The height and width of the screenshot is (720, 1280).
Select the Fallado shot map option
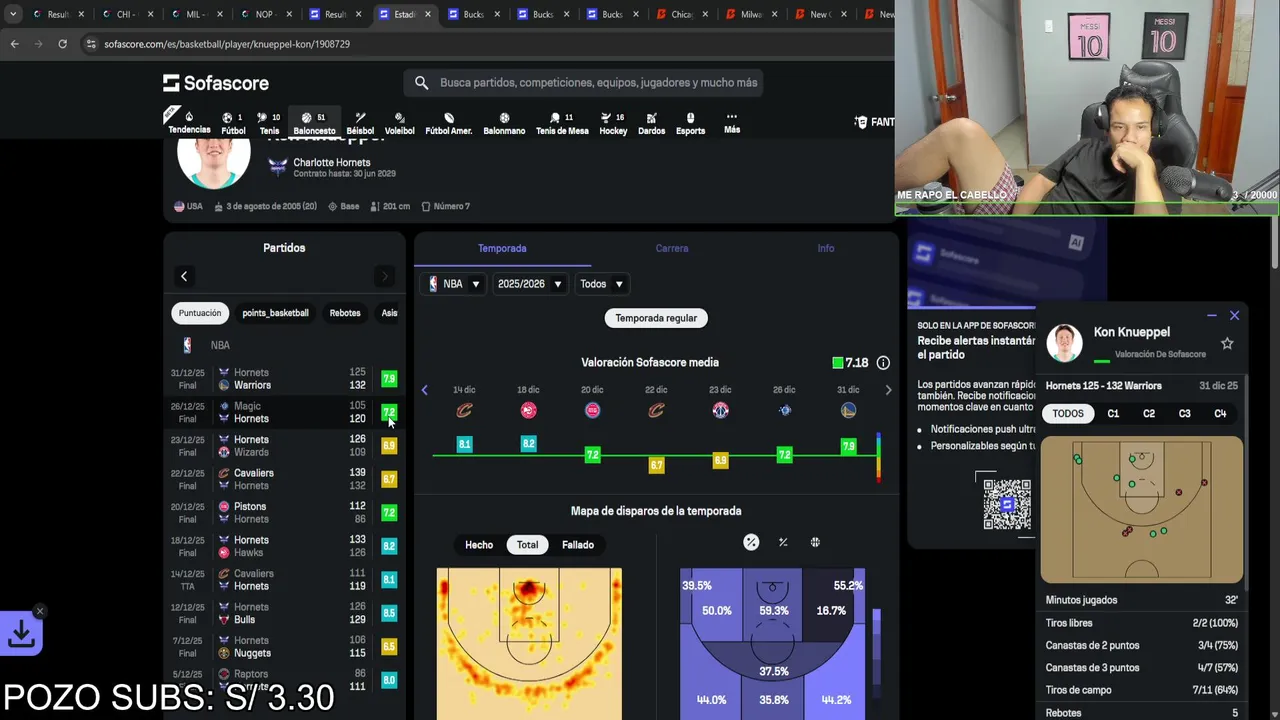pos(578,545)
